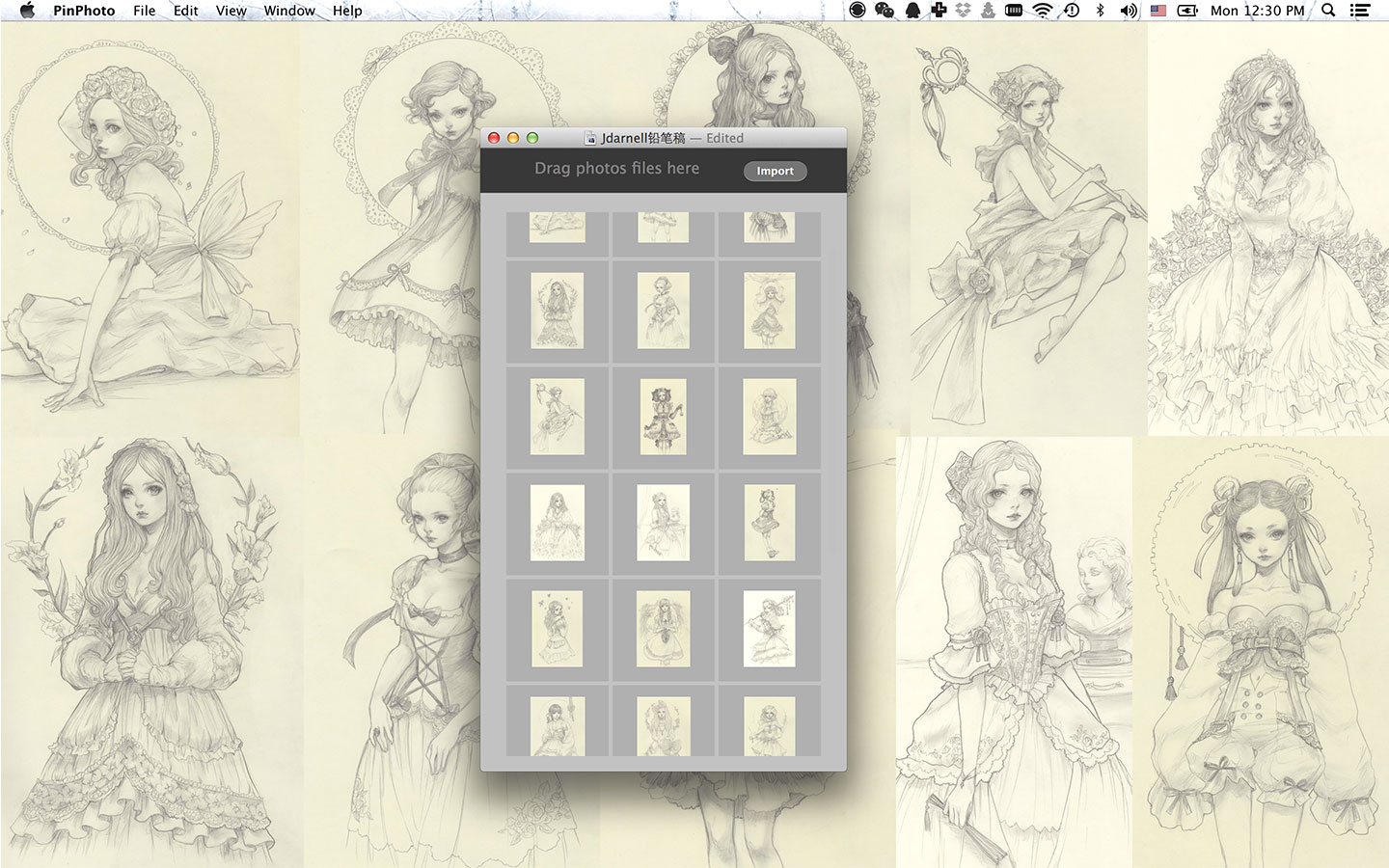Select thumbnail of kneeling girl with wings
This screenshot has height=868, width=1389.
[x=770, y=417]
